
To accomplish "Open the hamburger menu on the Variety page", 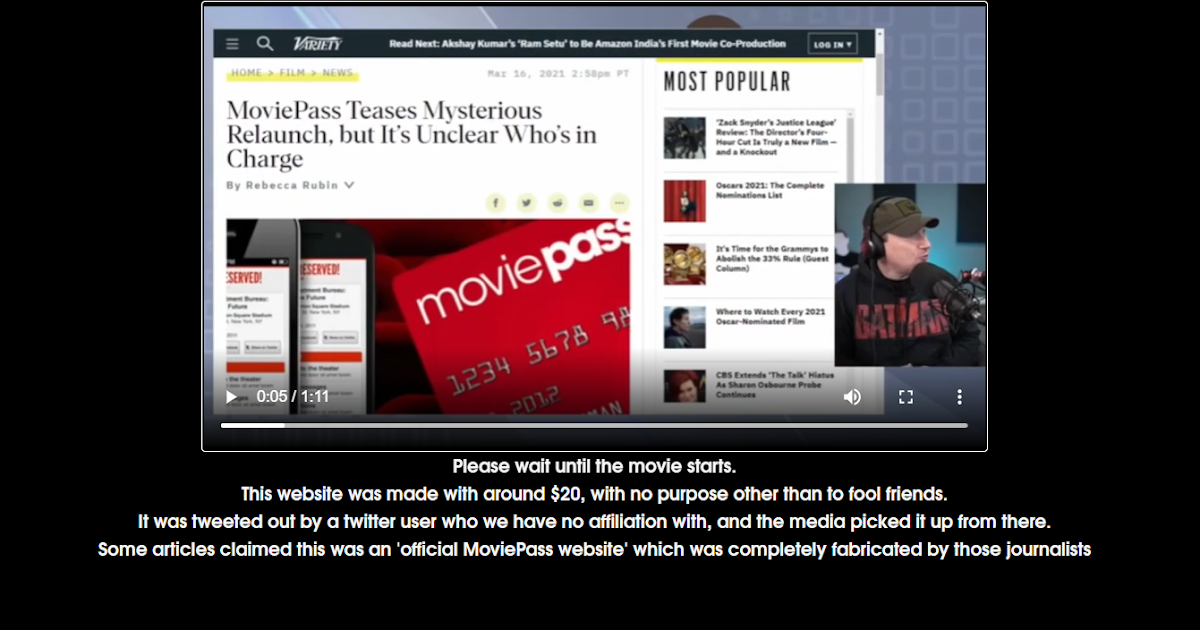I will (232, 44).
